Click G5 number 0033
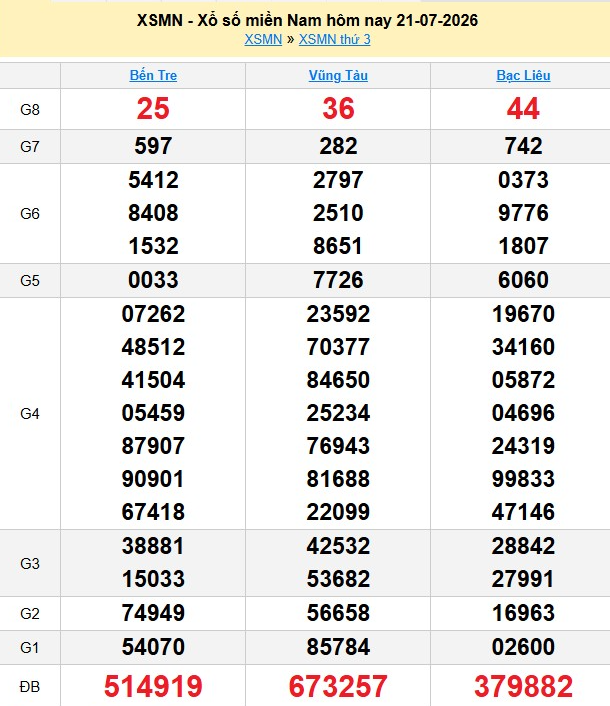The image size is (610, 706). click(153, 280)
